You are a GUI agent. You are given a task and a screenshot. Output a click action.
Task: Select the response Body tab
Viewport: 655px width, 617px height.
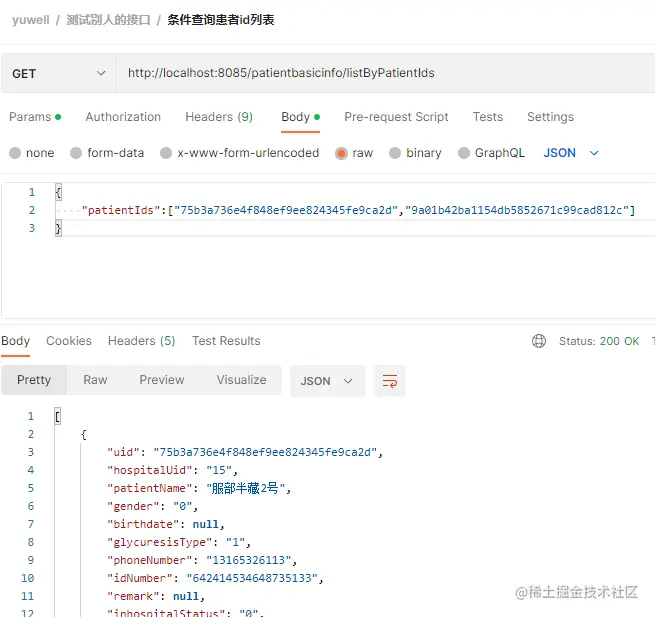[15, 341]
